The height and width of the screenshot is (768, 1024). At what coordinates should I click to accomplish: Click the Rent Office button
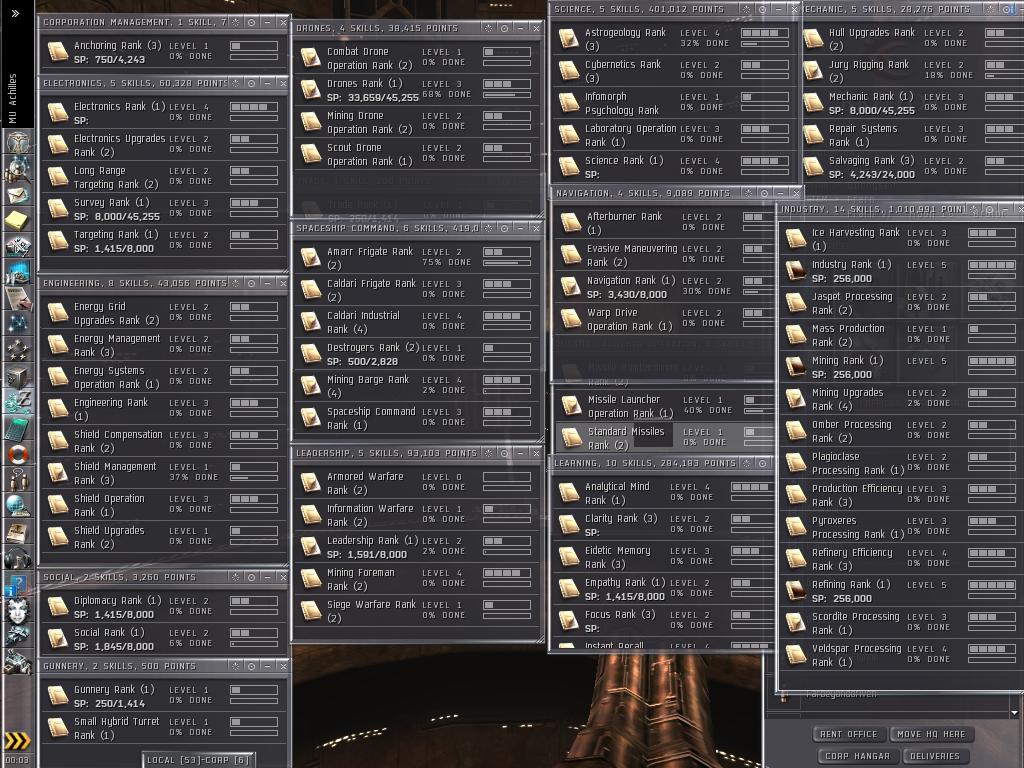click(x=848, y=734)
